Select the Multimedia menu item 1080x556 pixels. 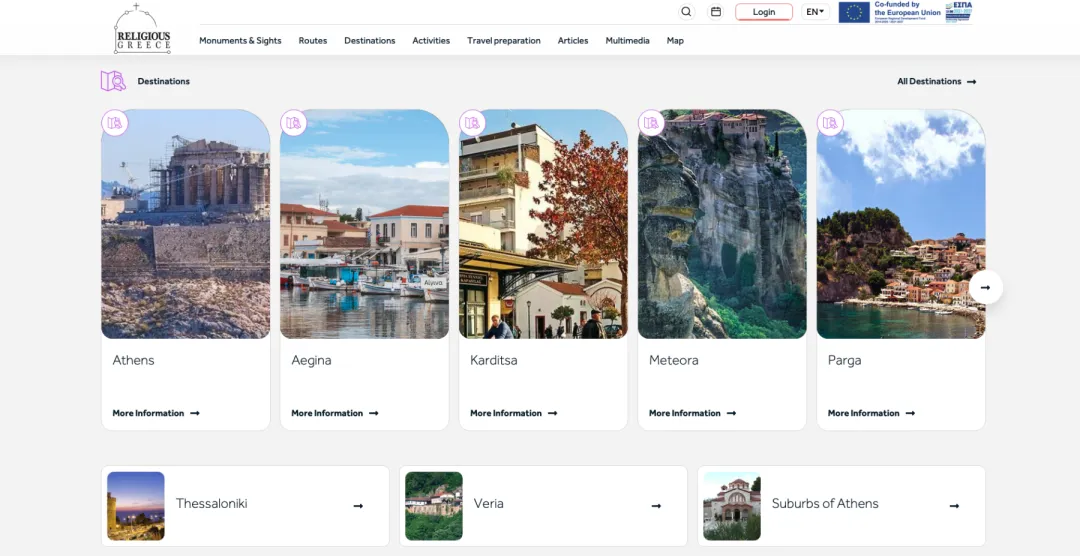pos(627,41)
